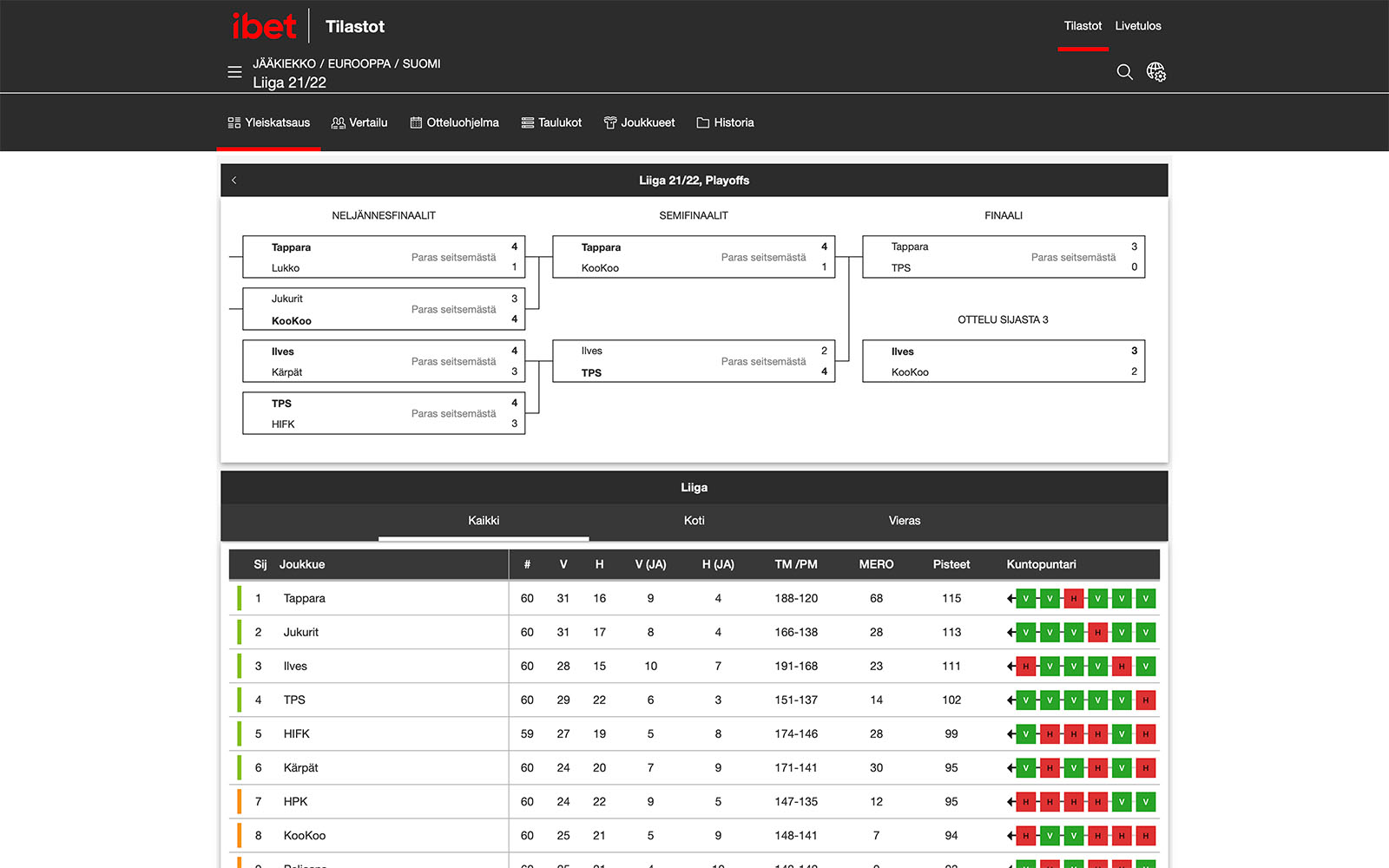The image size is (1389, 868).
Task: Click the search magnifier icon
Action: 1124,72
